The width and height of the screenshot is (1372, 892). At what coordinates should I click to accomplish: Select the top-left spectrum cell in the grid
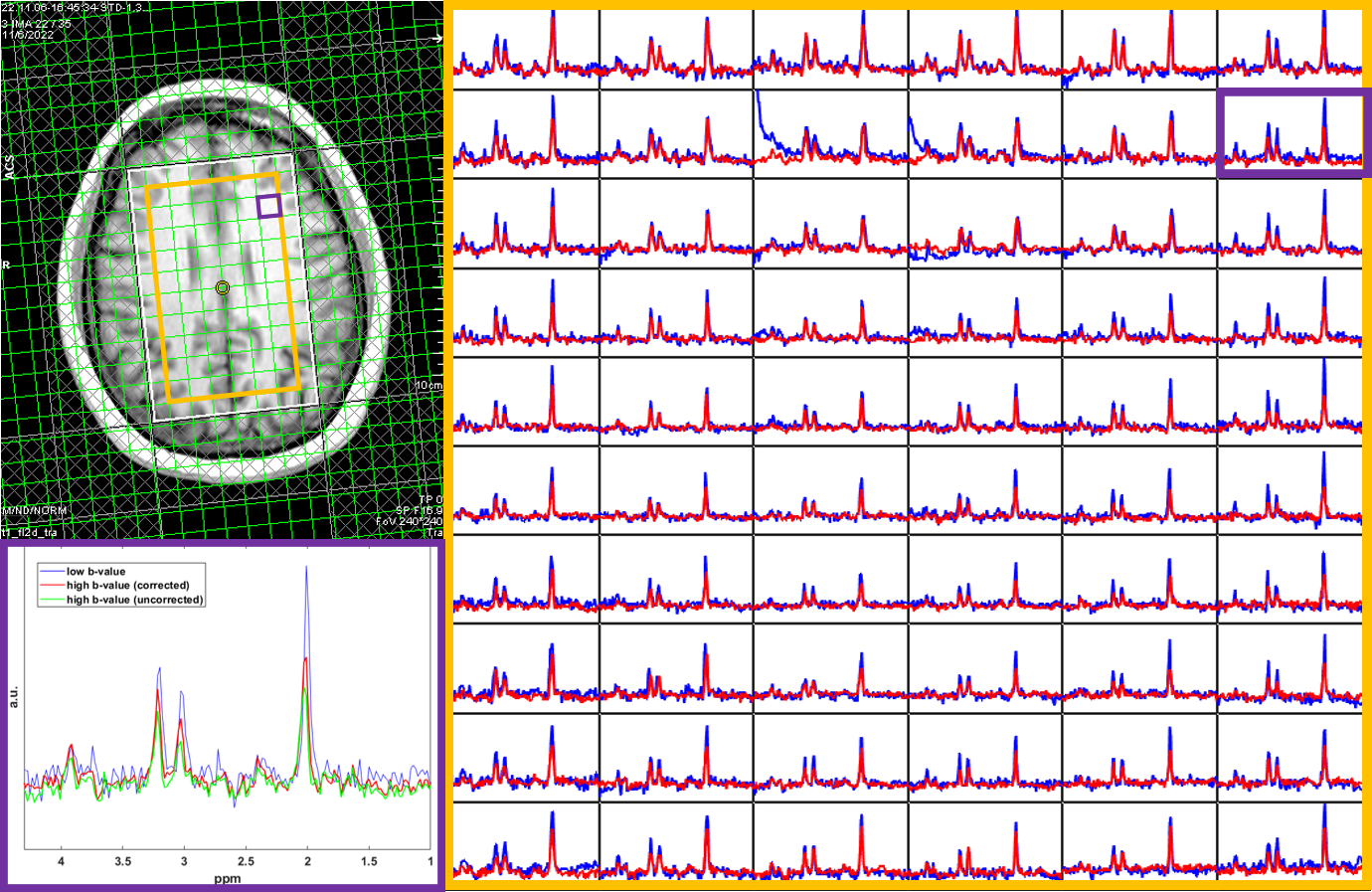coord(526,45)
